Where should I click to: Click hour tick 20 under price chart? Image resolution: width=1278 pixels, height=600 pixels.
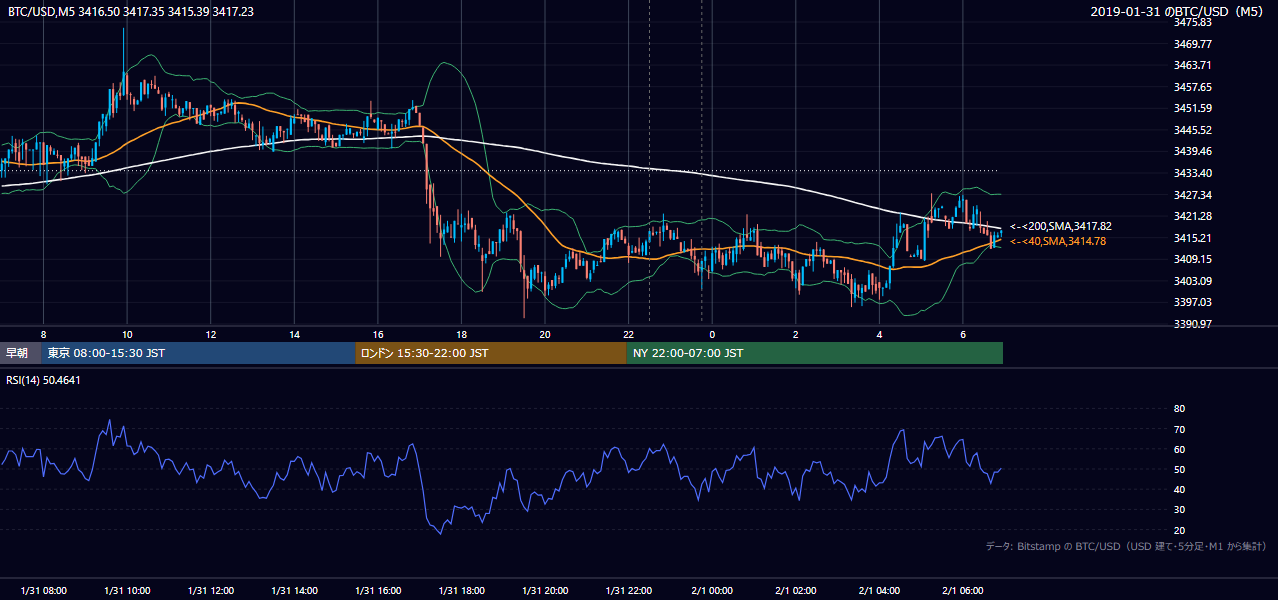(545, 334)
